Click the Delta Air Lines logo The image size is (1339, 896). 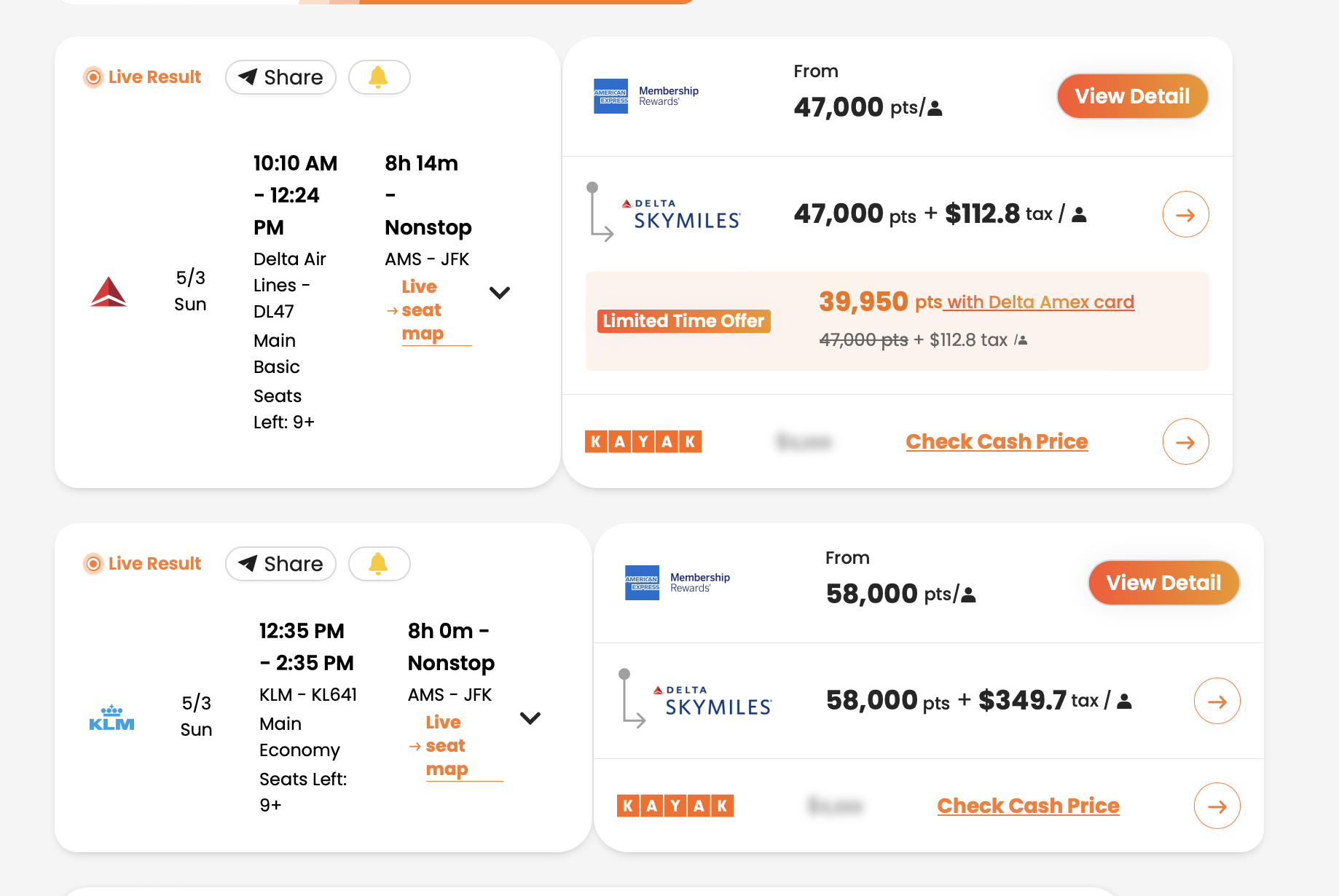click(109, 291)
